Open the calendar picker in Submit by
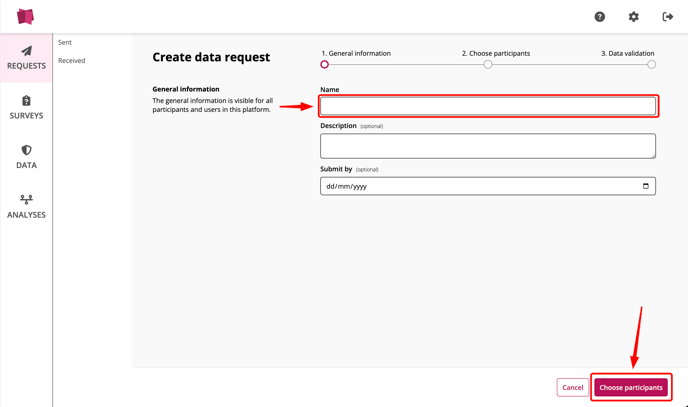The image size is (688, 407). [x=645, y=186]
